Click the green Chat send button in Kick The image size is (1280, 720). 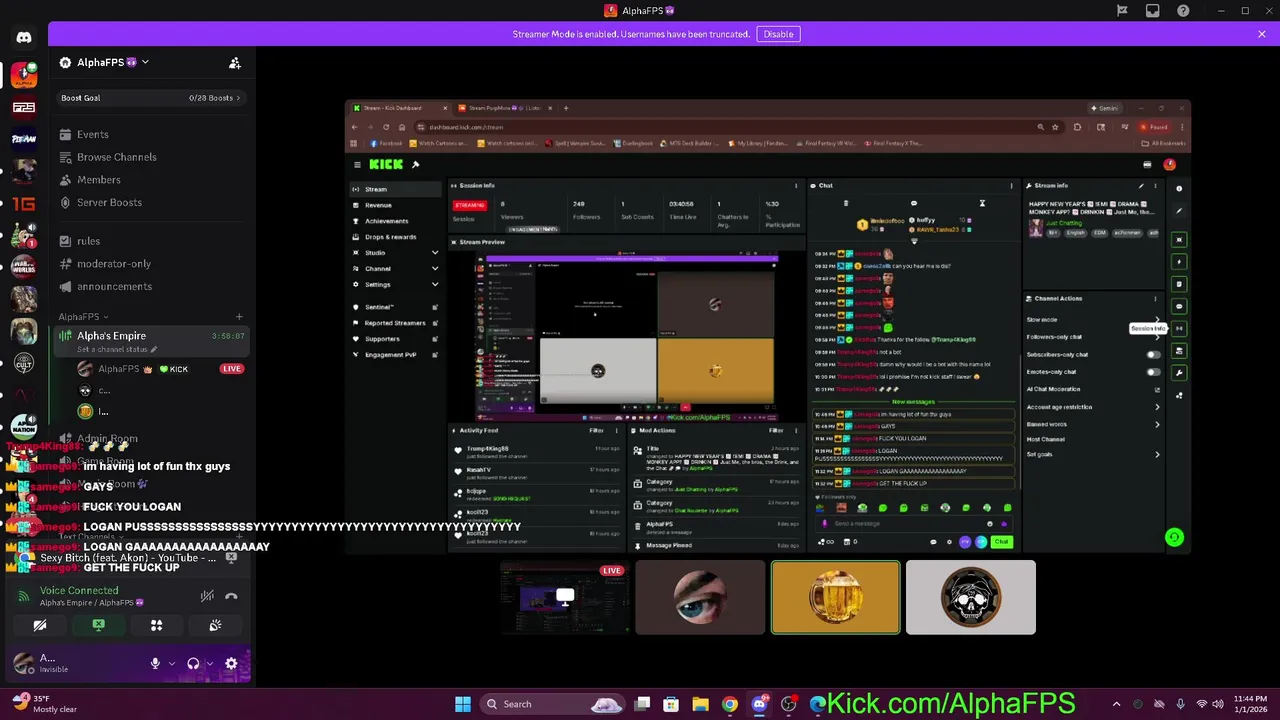[x=1001, y=542]
